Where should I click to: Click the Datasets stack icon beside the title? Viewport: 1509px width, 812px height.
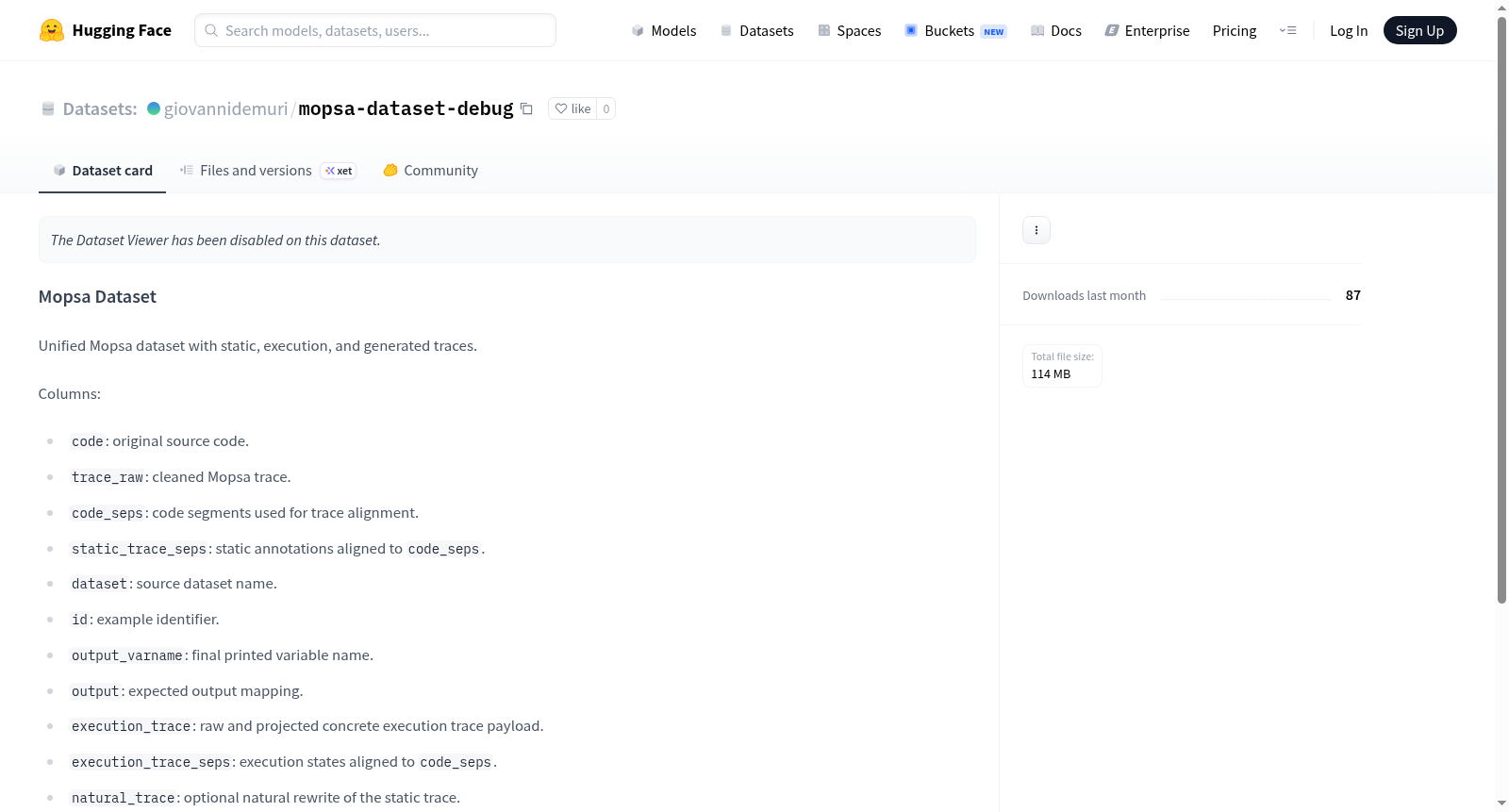click(x=48, y=109)
